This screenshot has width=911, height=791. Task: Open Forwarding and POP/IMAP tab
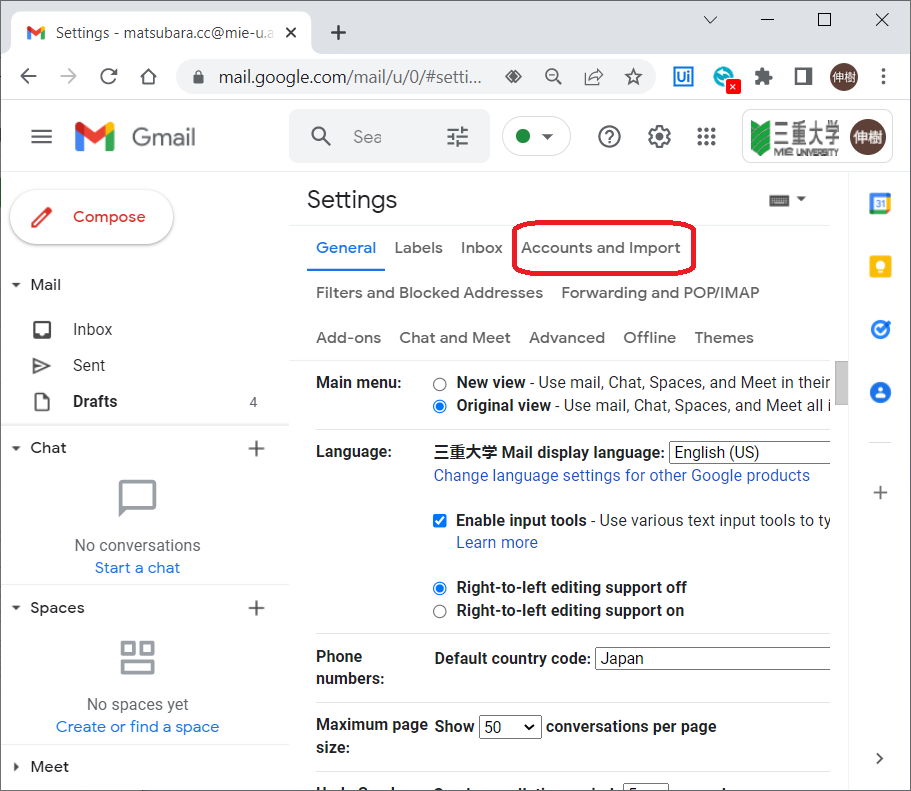pyautogui.click(x=660, y=293)
